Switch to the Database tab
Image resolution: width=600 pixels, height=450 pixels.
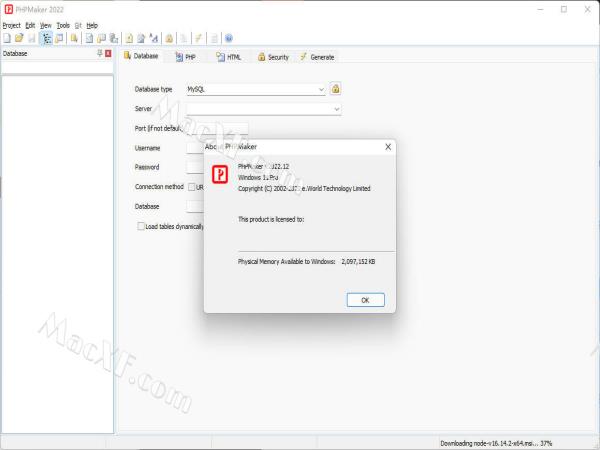[x=141, y=56]
